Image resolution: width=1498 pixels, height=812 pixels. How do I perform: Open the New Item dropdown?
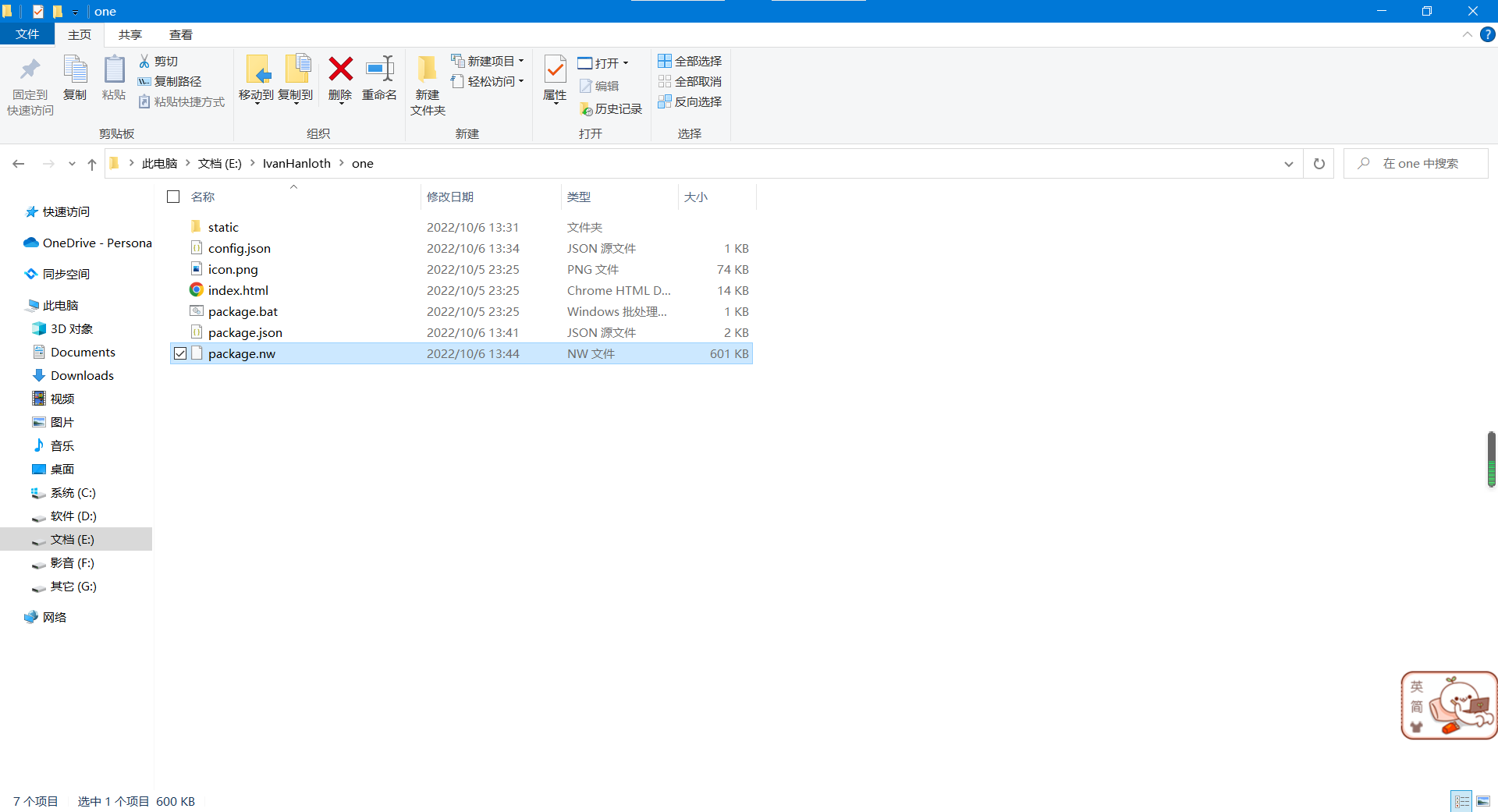488,61
